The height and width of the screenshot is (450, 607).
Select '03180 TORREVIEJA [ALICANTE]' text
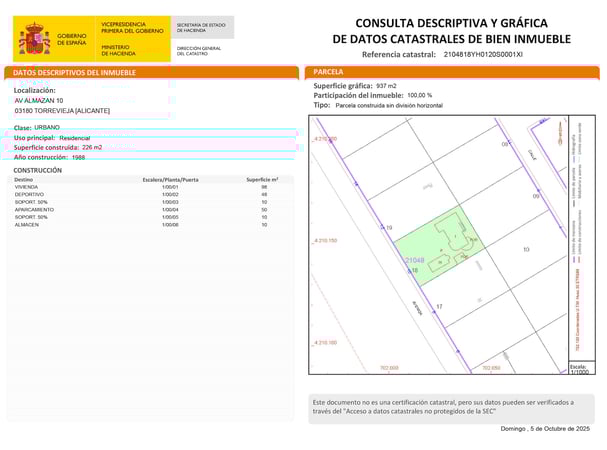(x=62, y=111)
